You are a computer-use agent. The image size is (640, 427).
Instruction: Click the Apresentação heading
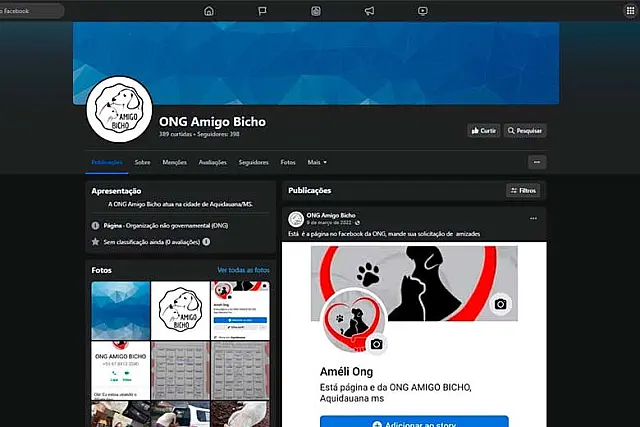click(x=116, y=191)
